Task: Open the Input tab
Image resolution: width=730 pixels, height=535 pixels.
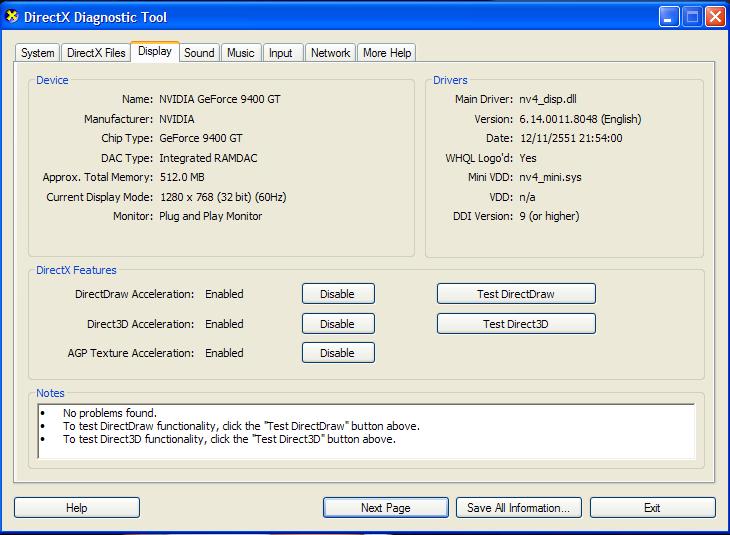Action: point(281,53)
